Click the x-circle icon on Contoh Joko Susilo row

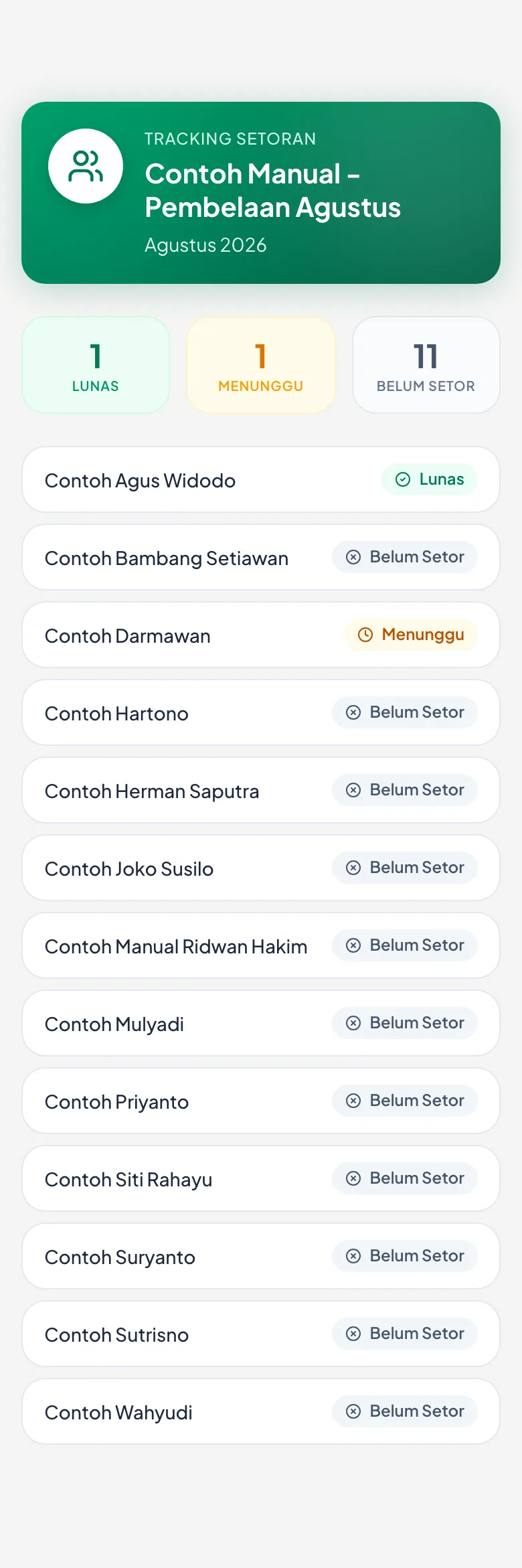pos(353,868)
